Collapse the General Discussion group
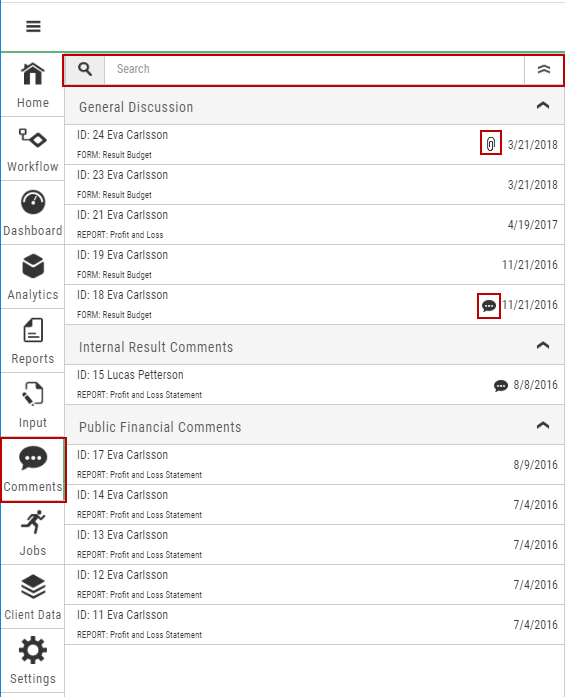Screen dimensions: 565x697 pos(543,106)
